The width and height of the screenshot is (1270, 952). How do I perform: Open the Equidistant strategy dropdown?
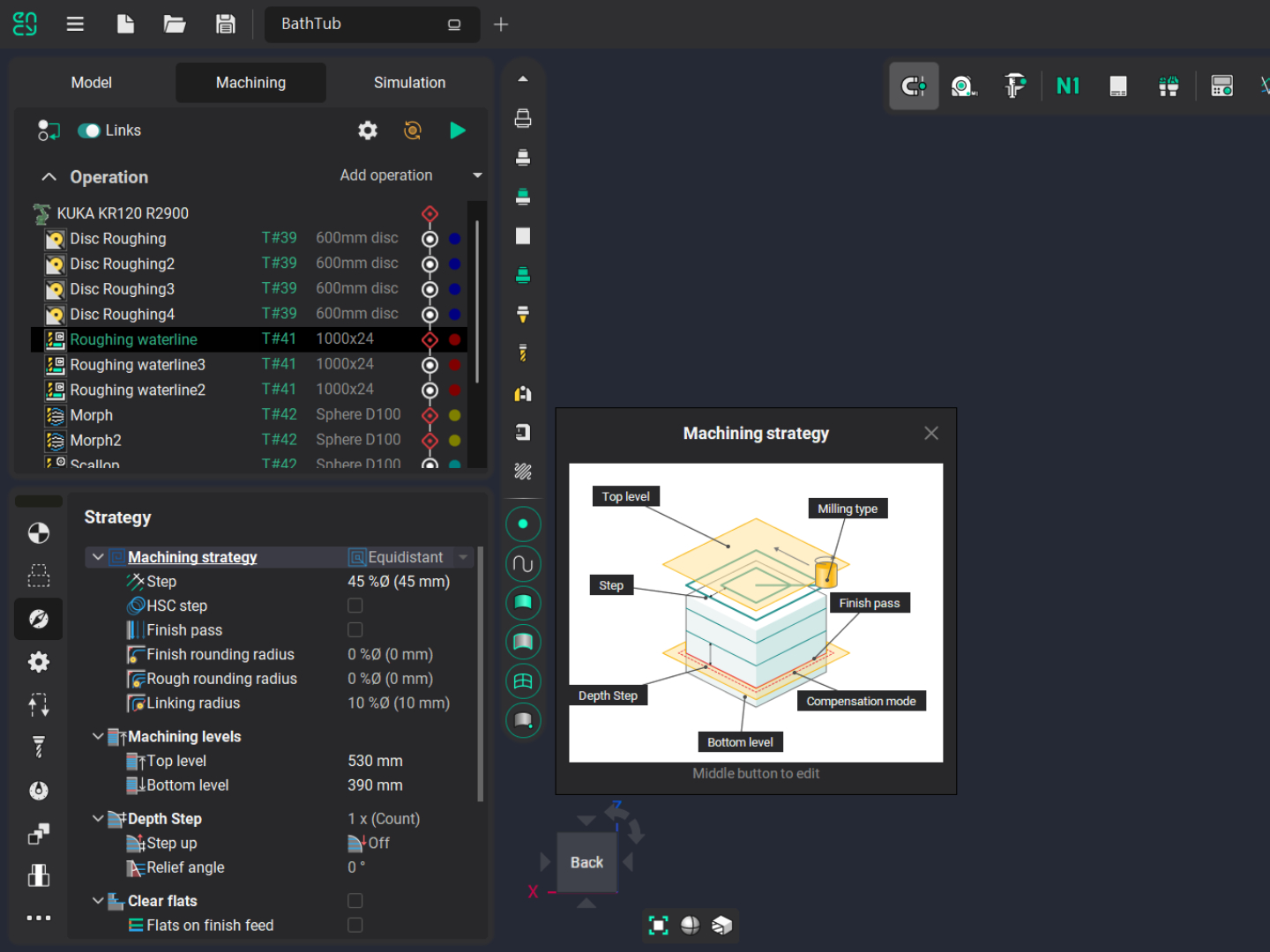pos(463,557)
